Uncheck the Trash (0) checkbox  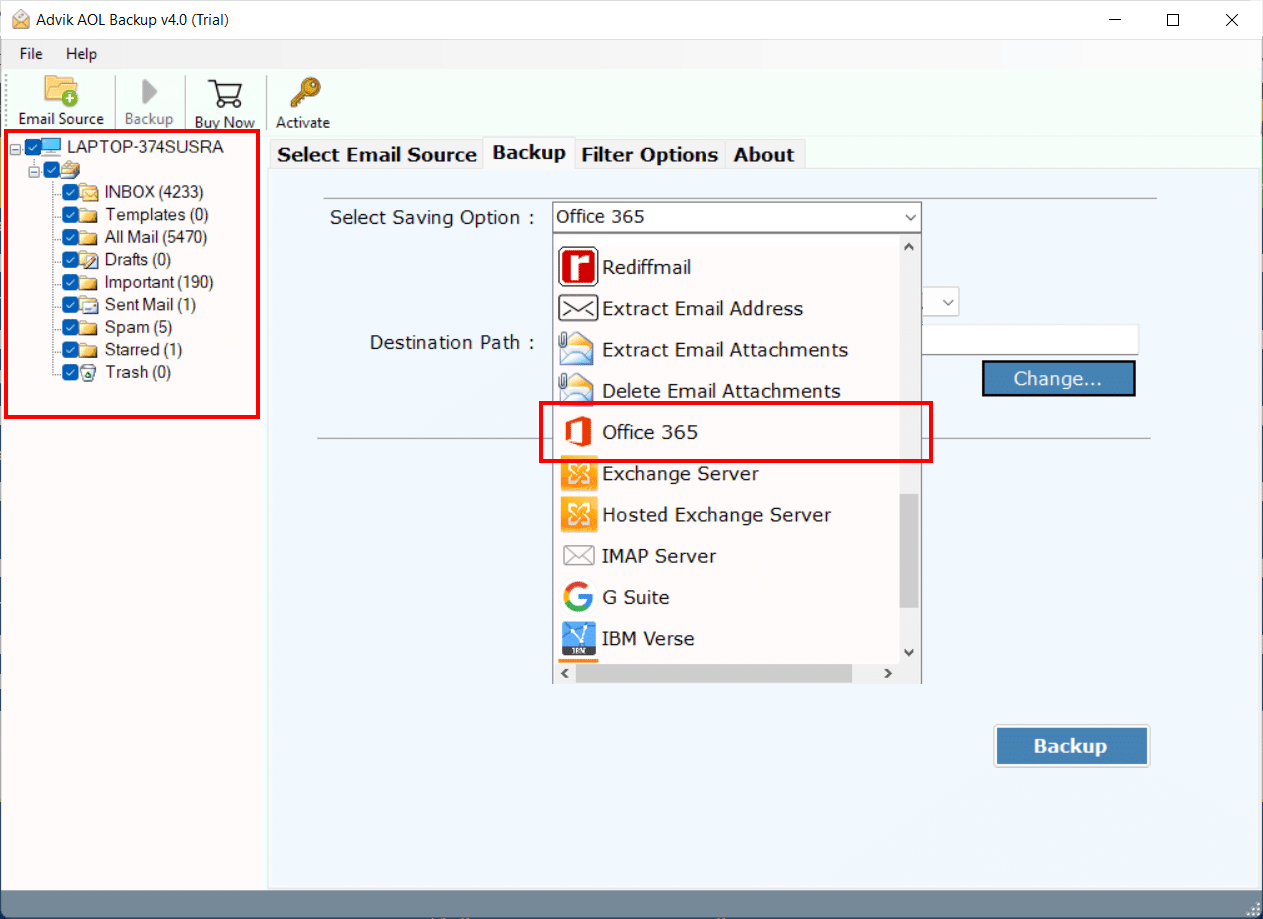70,372
